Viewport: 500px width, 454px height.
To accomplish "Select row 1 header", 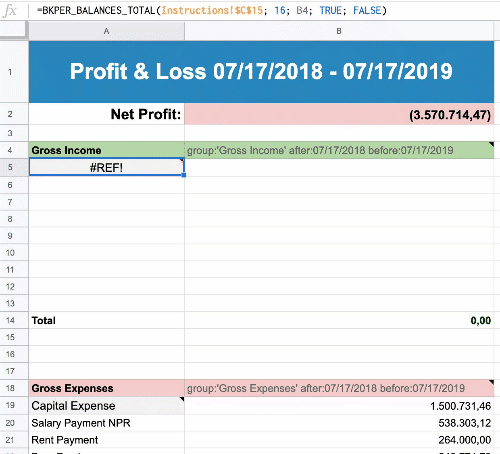I will 14,72.
